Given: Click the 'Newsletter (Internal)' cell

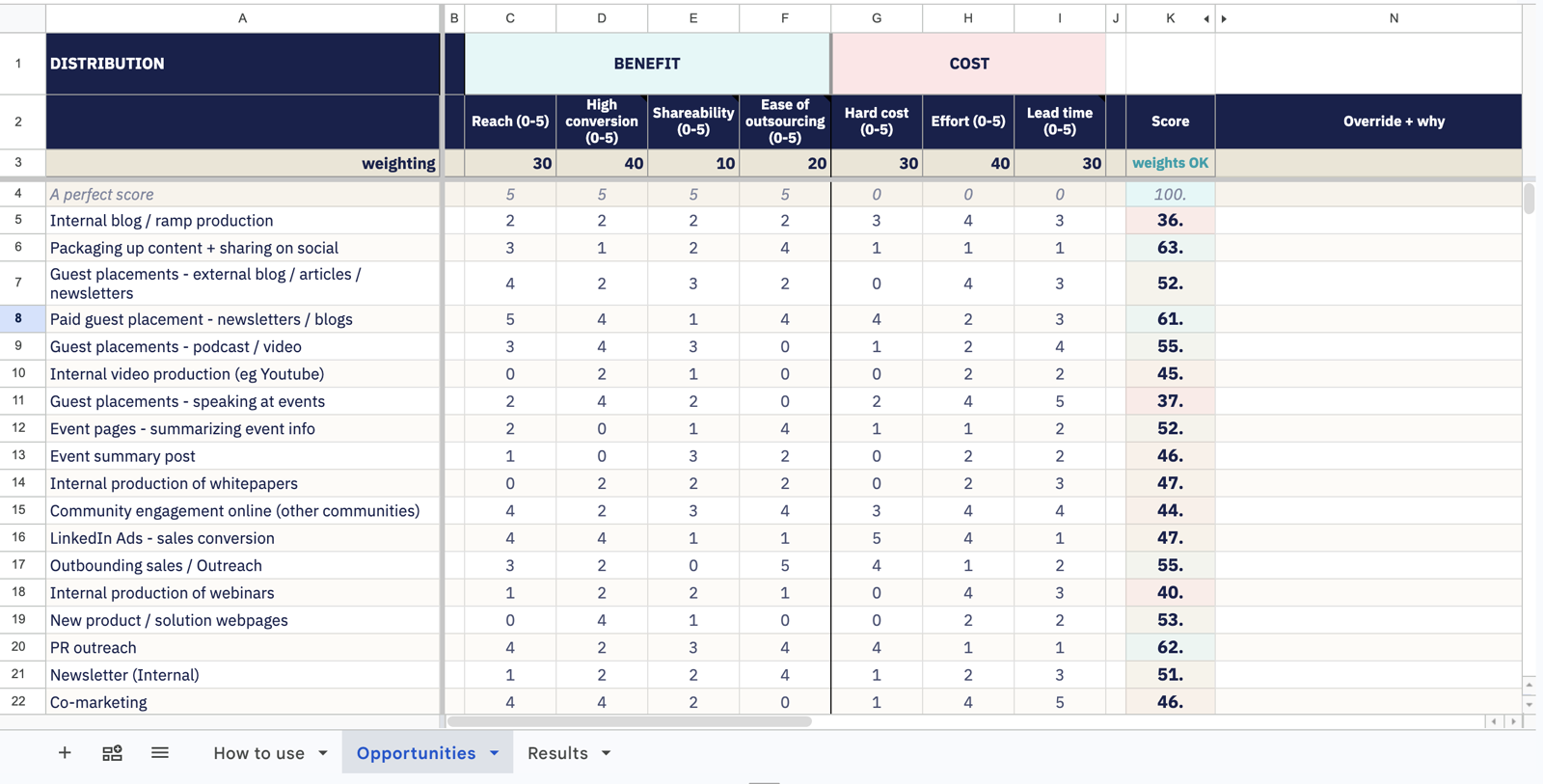Looking at the screenshot, I should tap(243, 675).
